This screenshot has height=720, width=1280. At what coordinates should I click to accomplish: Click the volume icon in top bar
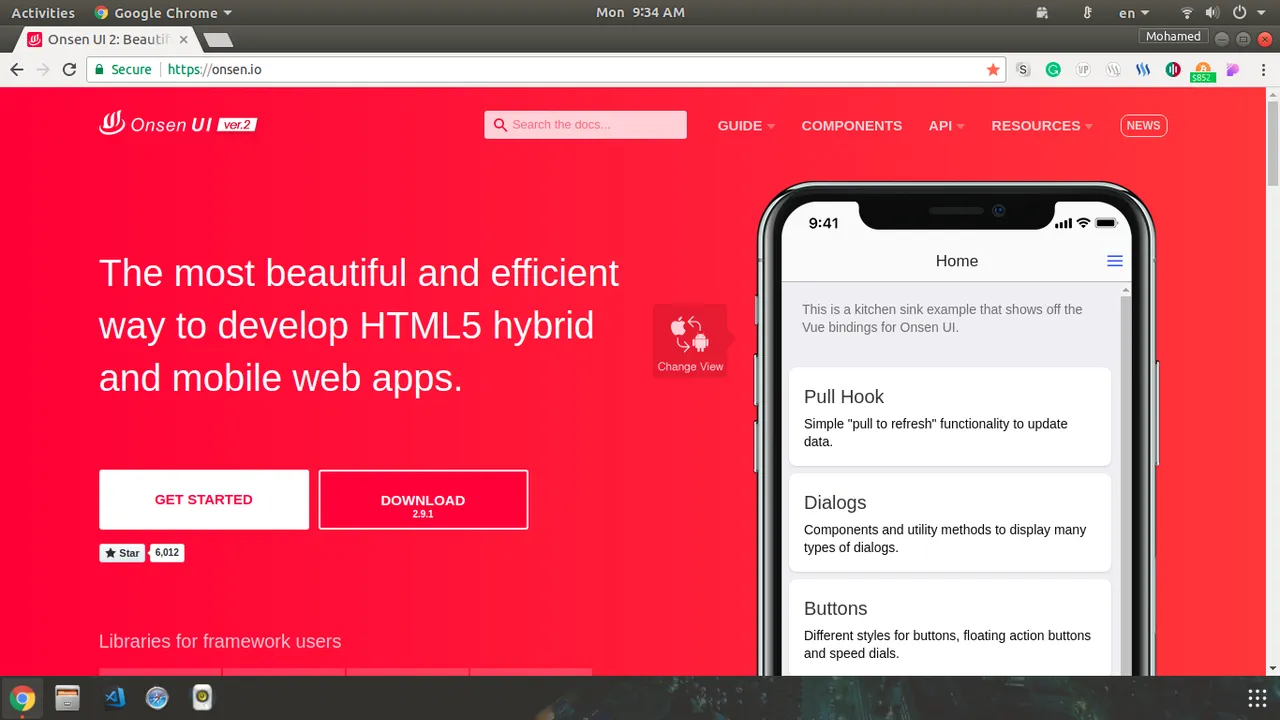[1212, 13]
